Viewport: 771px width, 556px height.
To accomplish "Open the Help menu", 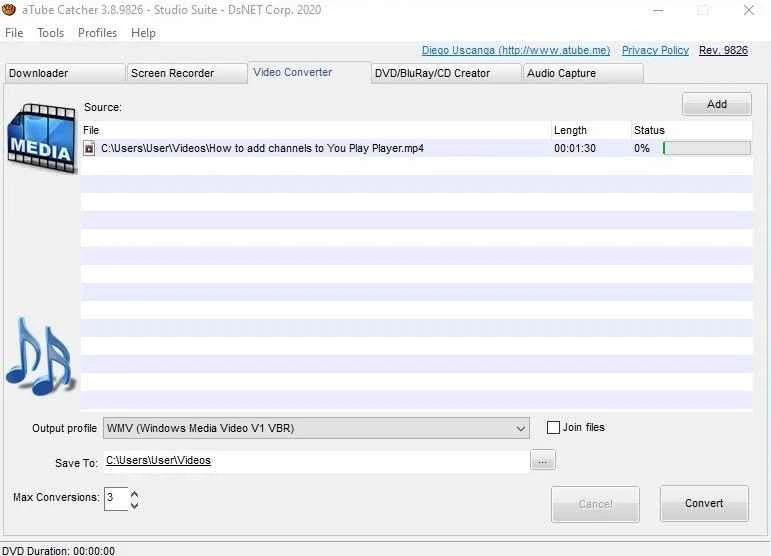I will click(x=143, y=33).
